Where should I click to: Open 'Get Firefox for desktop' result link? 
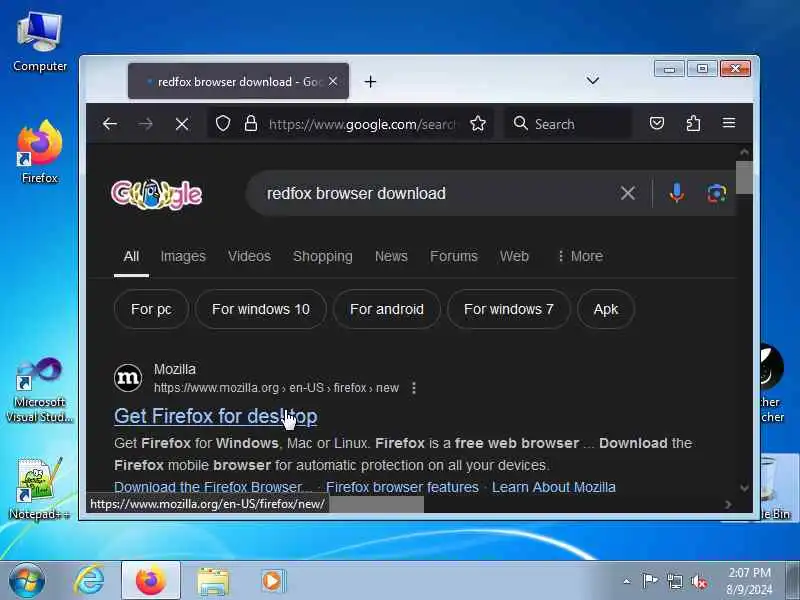coord(216,416)
